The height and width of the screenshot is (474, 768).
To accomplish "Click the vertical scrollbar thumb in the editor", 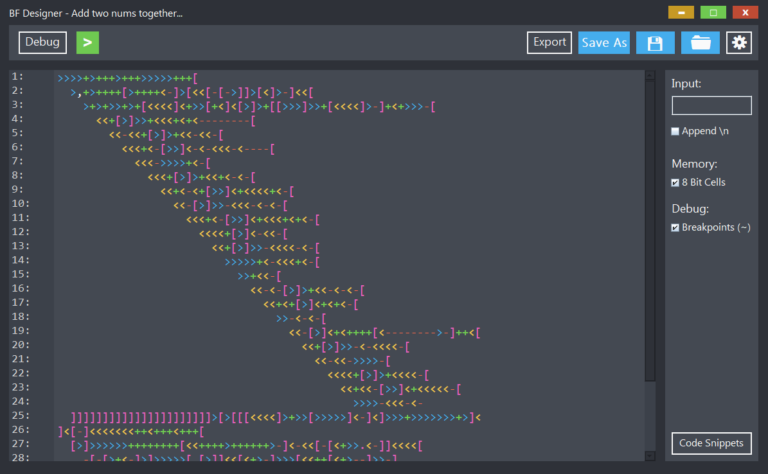I will (x=650, y=231).
